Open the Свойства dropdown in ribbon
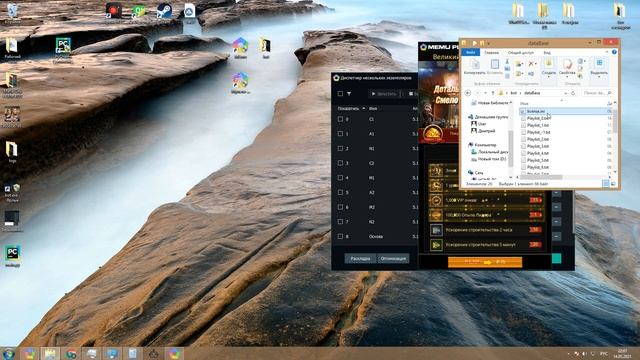This screenshot has width=640, height=360. (567, 74)
